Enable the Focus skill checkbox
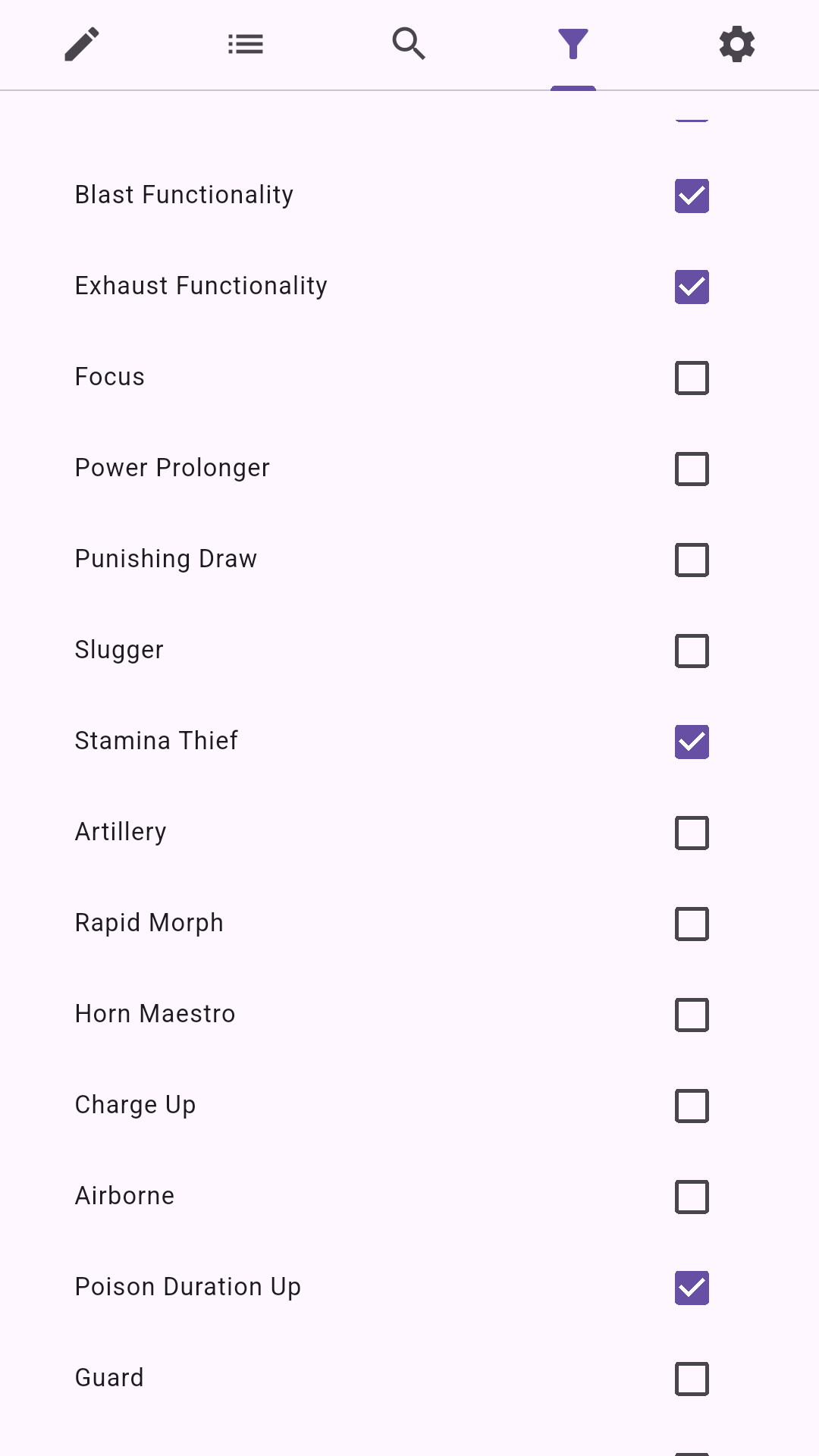 [x=692, y=378]
